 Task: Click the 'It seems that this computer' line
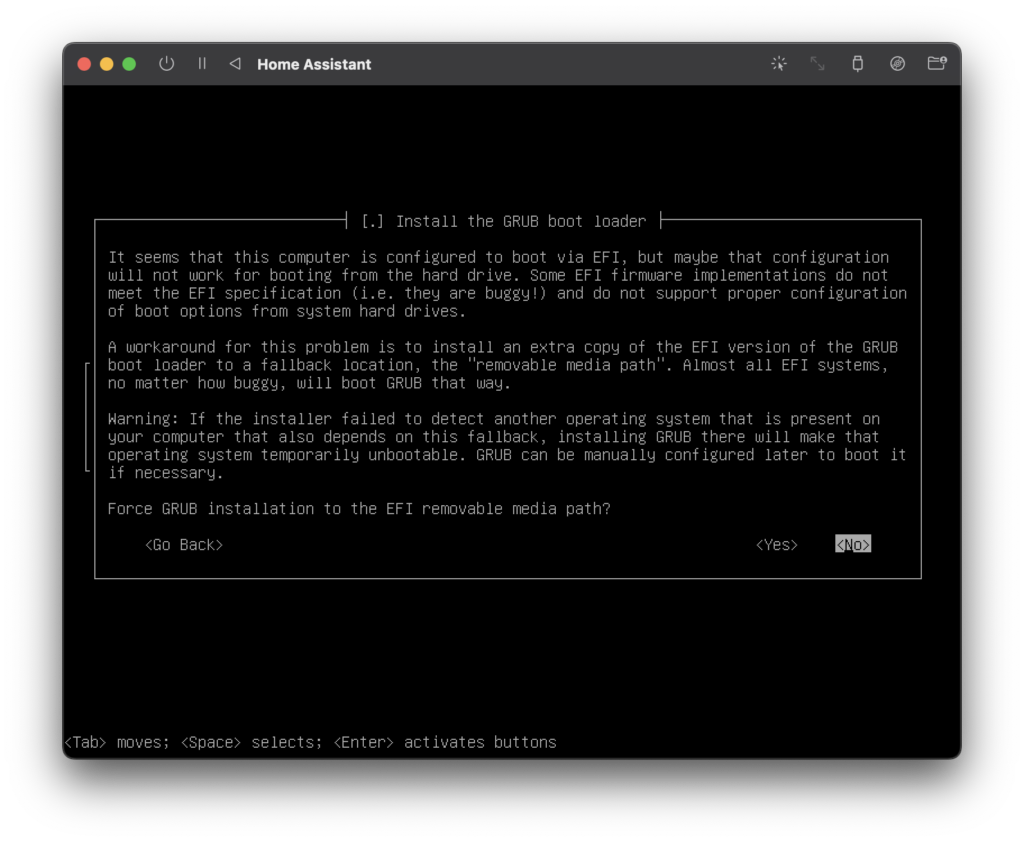pos(498,257)
